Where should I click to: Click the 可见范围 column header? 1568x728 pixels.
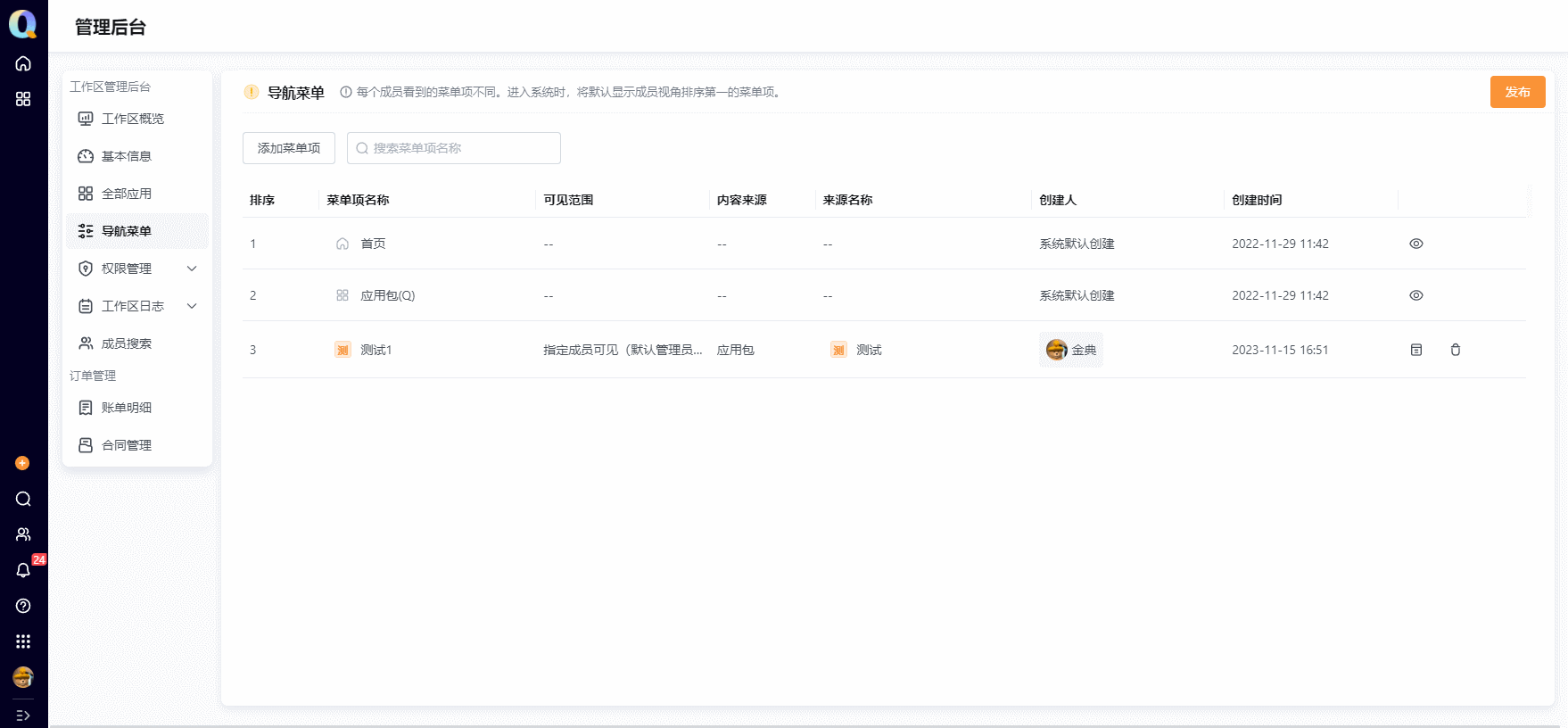click(568, 200)
